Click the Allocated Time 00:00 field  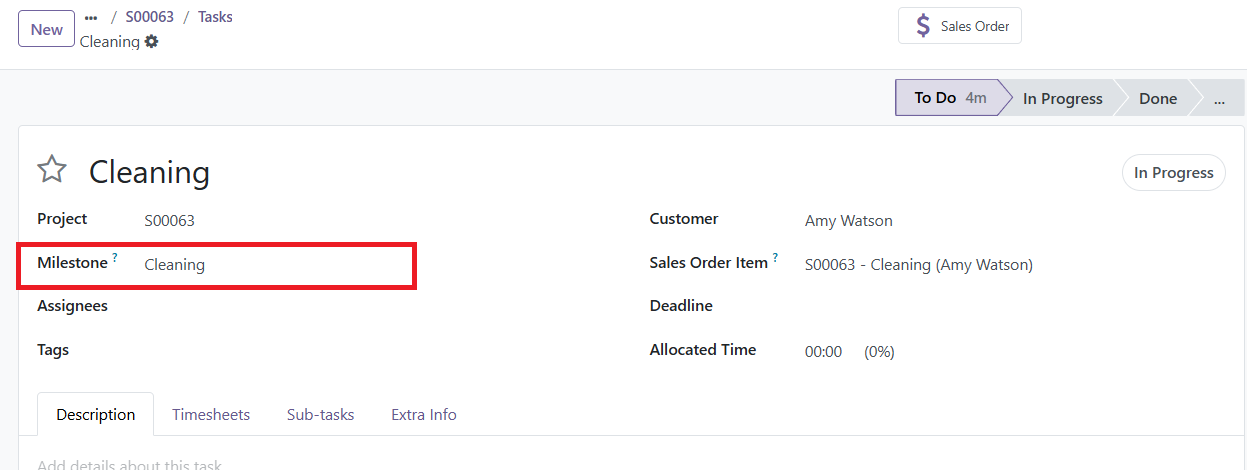(824, 352)
